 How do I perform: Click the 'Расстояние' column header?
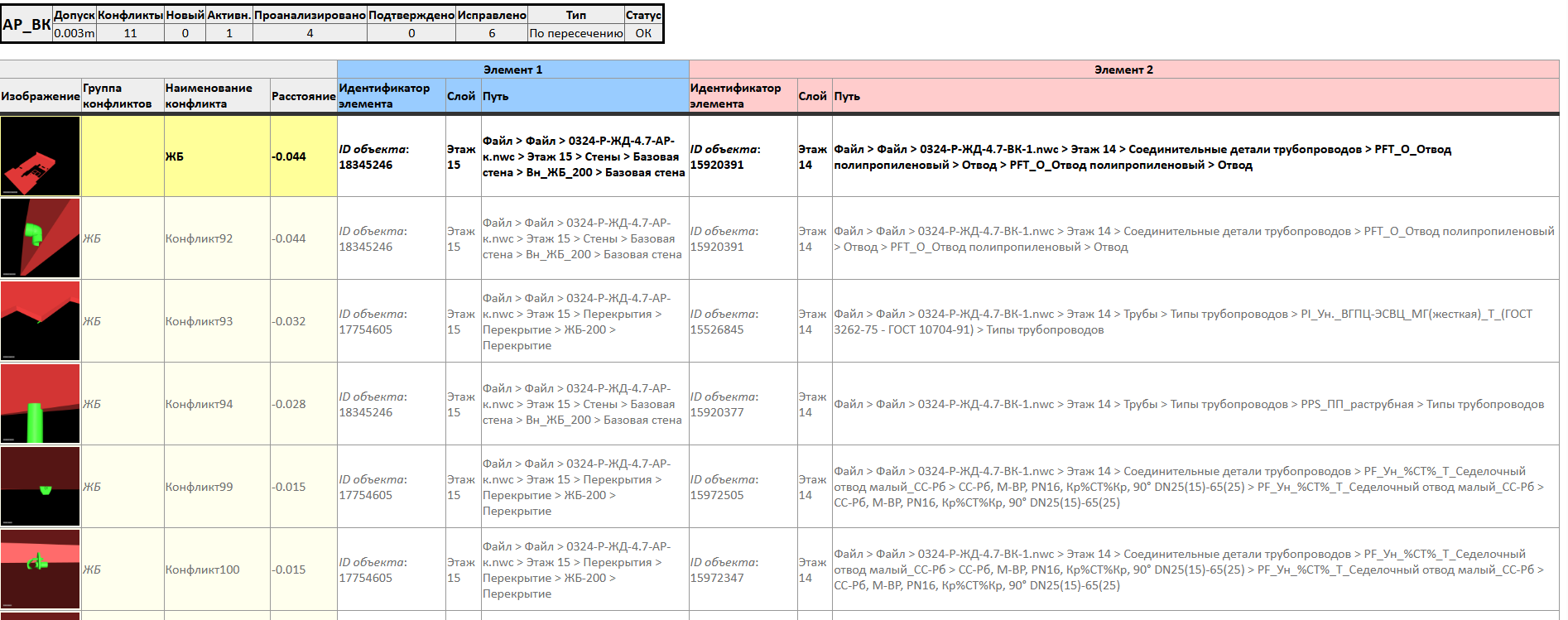(303, 96)
